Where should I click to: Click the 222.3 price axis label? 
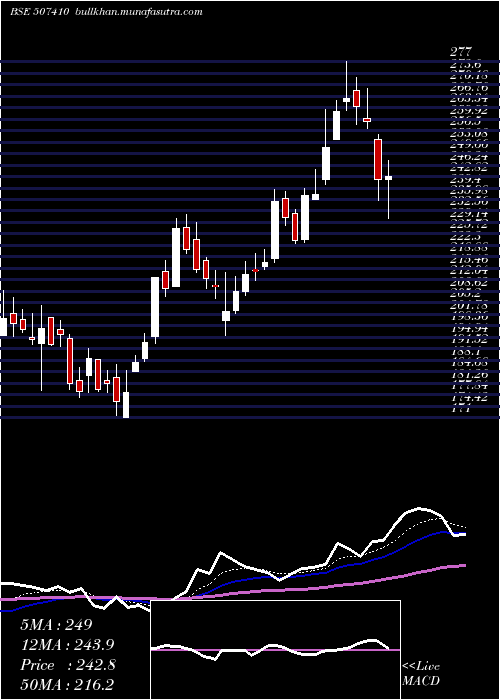click(467, 237)
